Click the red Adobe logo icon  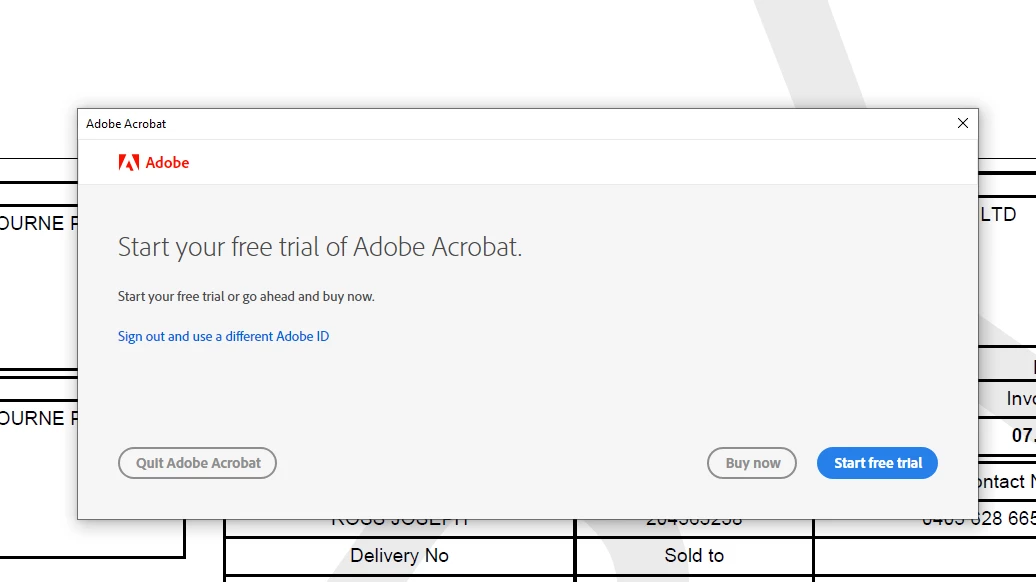point(128,162)
